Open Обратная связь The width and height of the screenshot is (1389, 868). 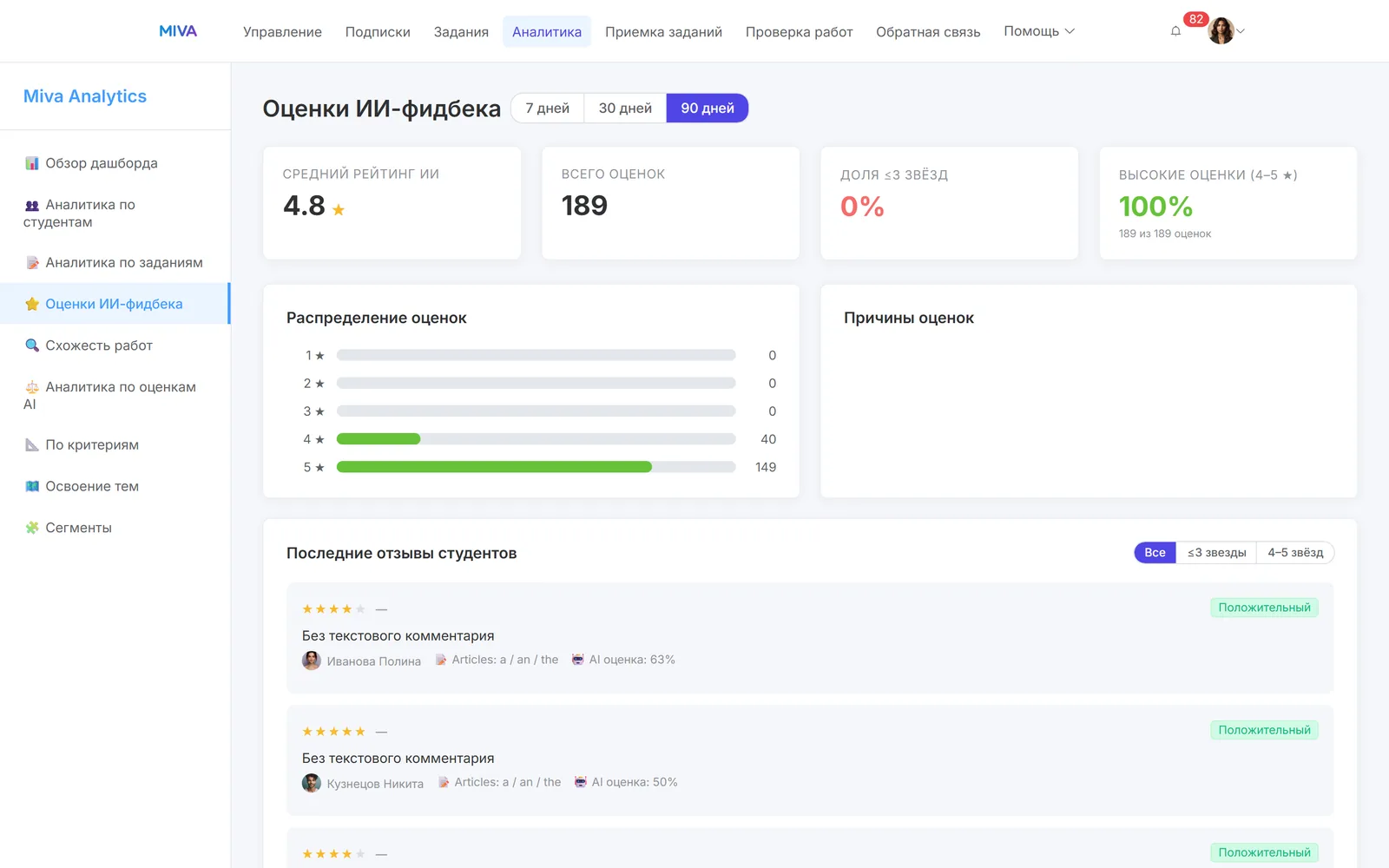[x=928, y=32]
